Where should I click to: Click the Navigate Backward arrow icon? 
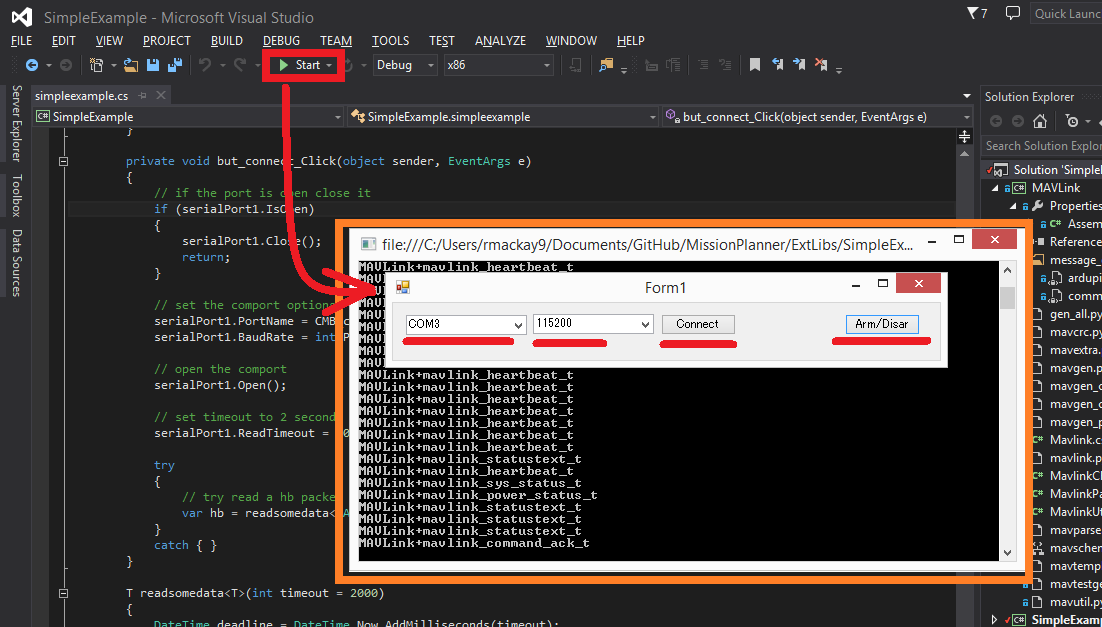[x=32, y=65]
